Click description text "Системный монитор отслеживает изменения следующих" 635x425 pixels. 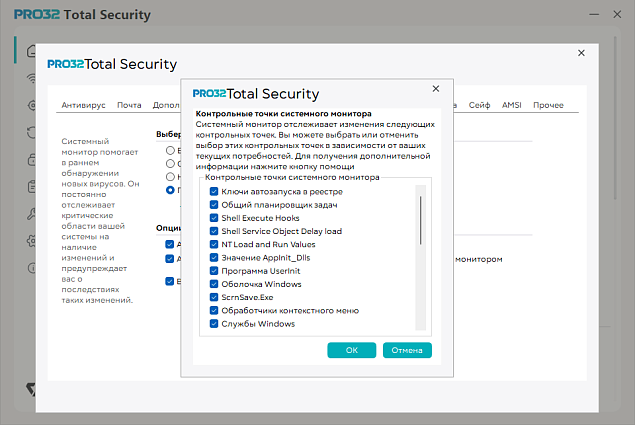pyautogui.click(x=315, y=124)
